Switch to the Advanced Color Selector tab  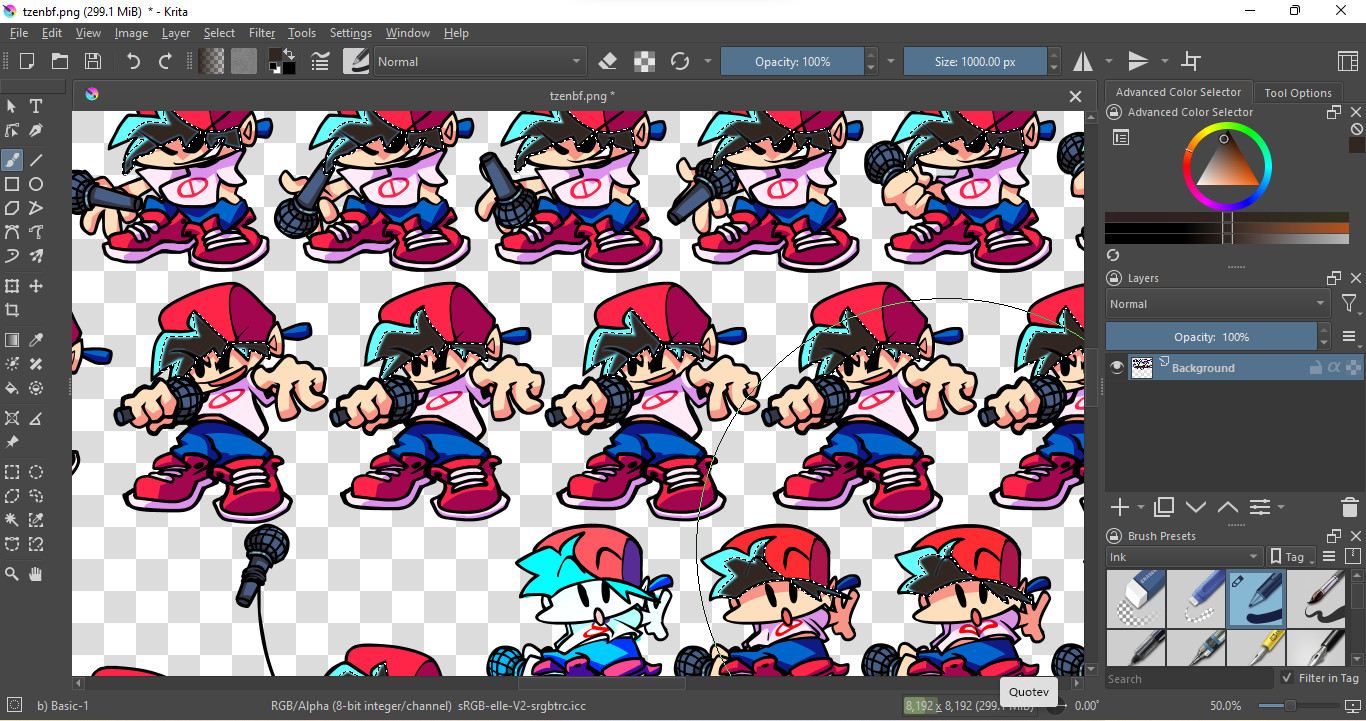coord(1178,92)
